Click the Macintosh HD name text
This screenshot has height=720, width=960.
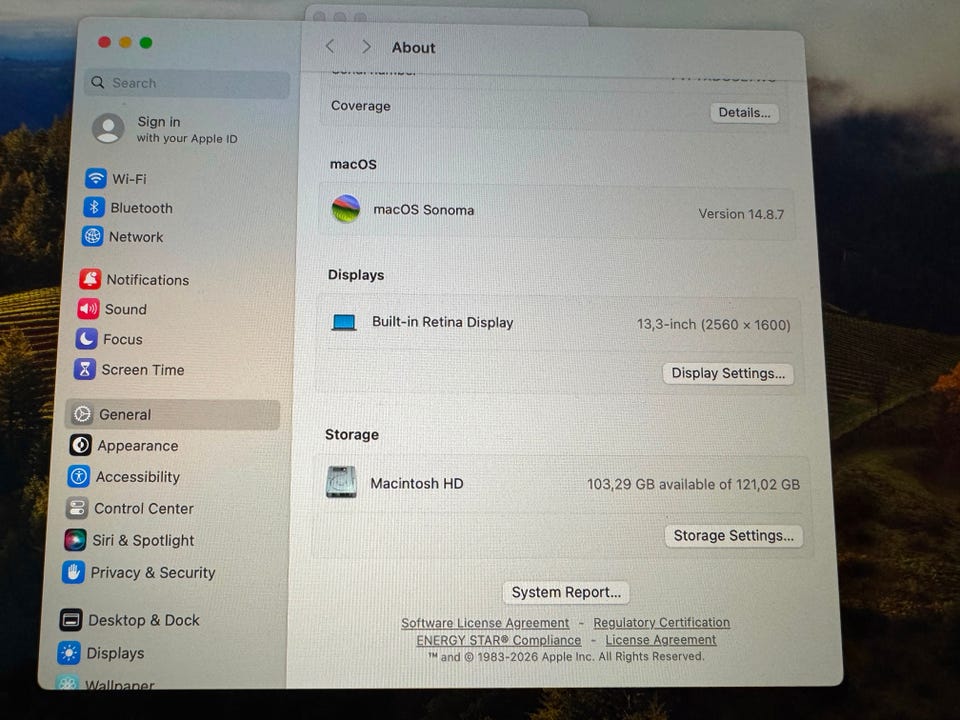click(x=416, y=483)
